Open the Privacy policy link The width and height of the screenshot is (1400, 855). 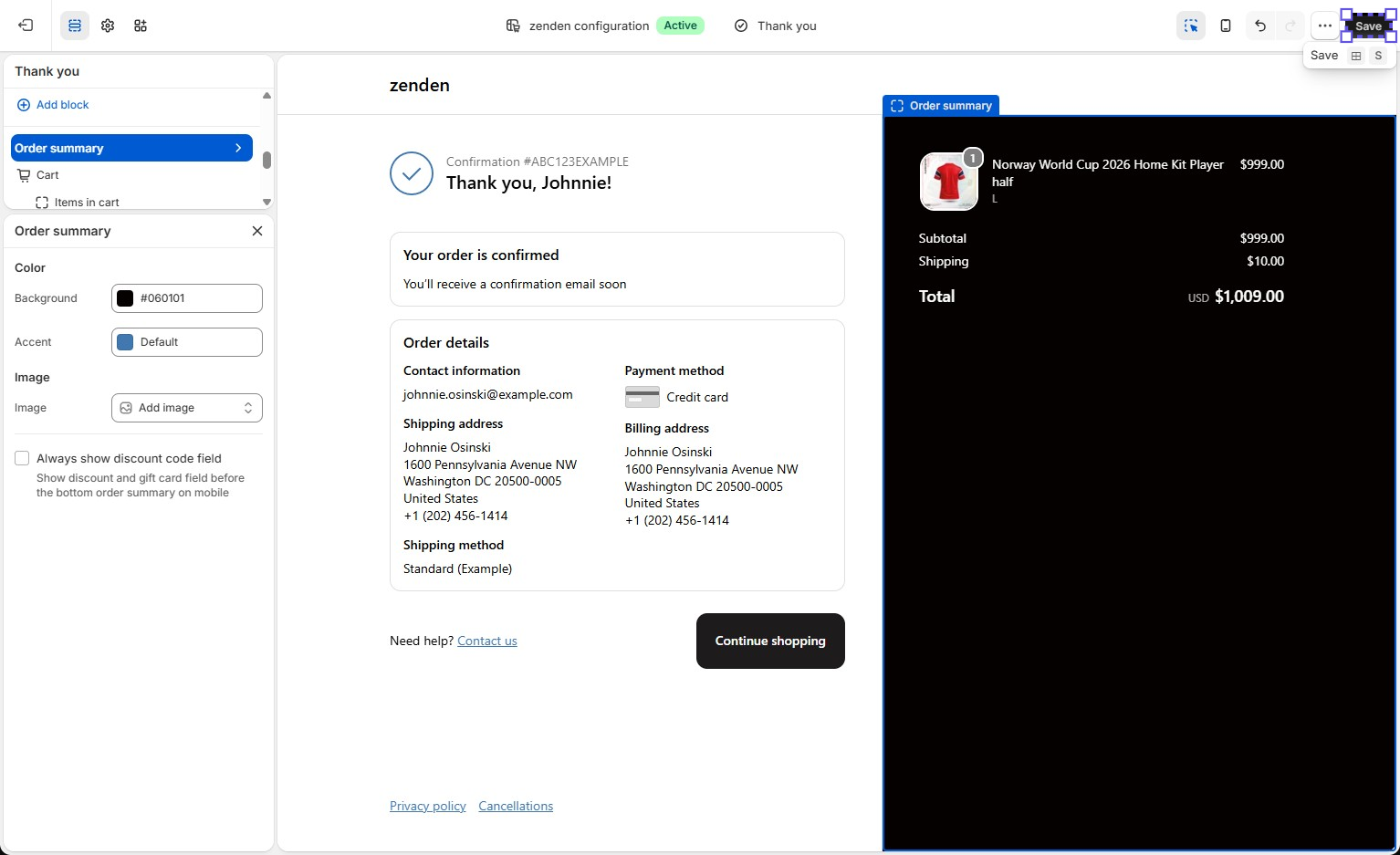click(428, 806)
